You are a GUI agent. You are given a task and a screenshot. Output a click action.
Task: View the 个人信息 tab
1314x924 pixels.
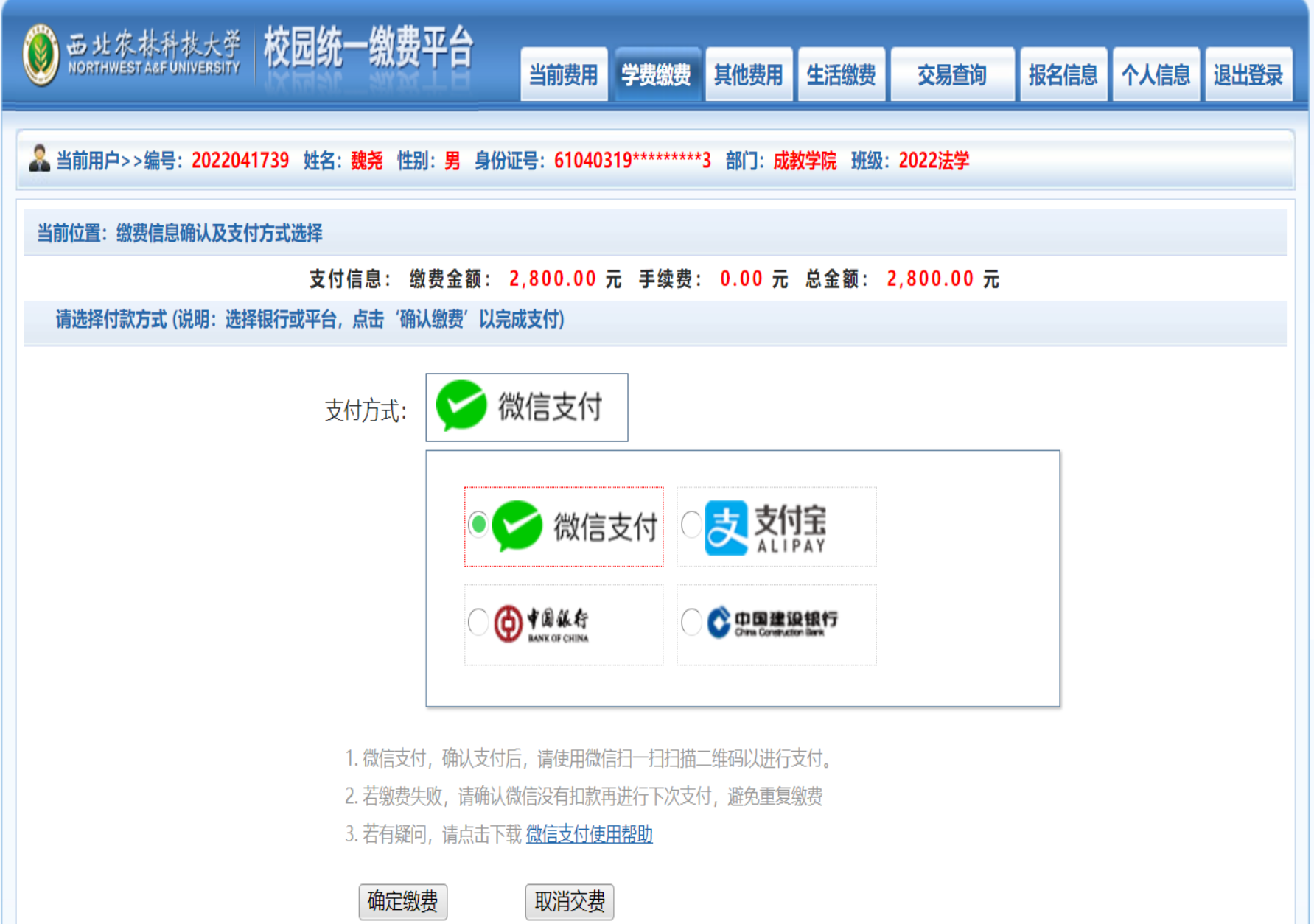[1156, 74]
